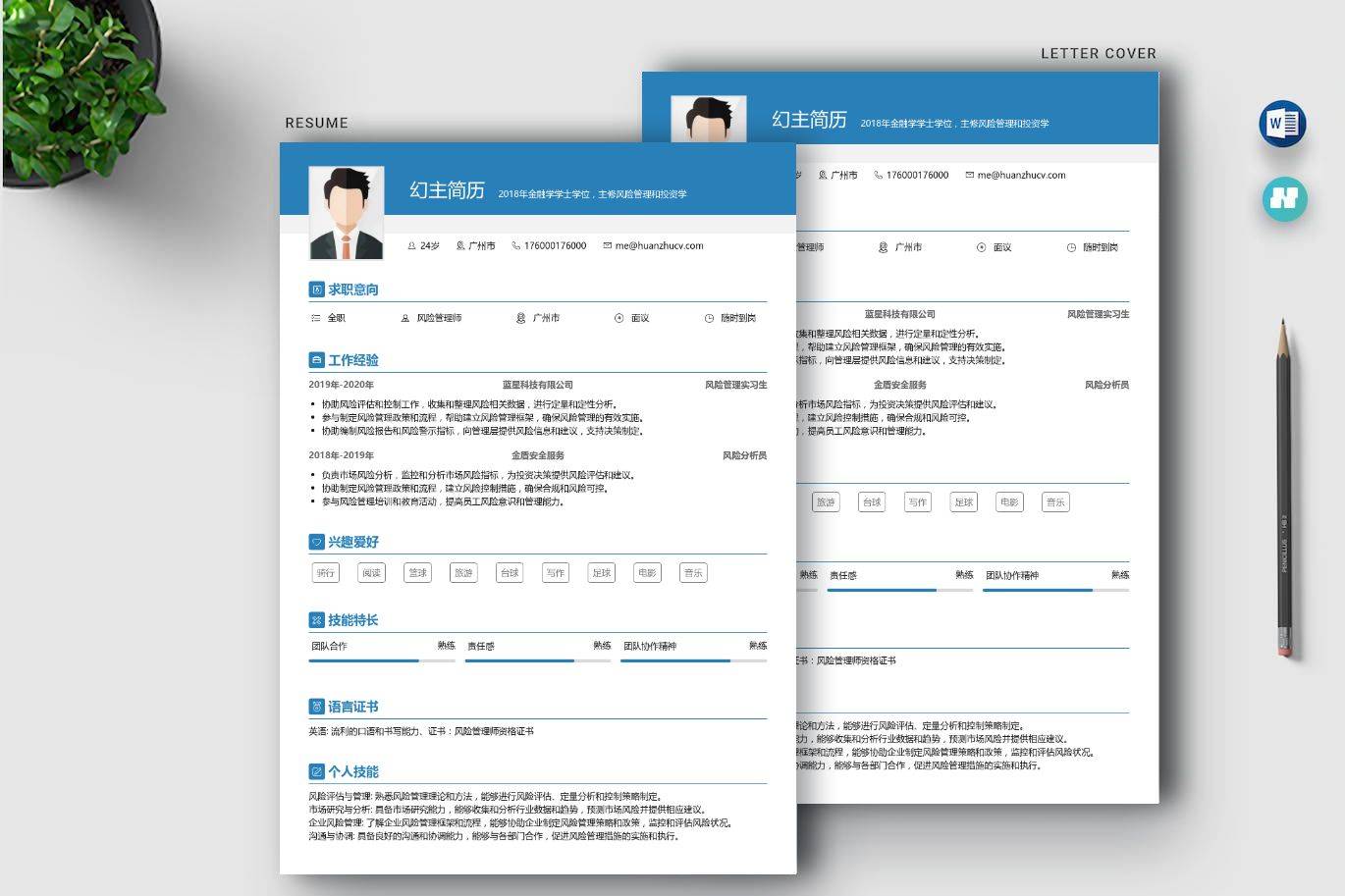The image size is (1345, 896).
Task: Click the phone icon on the back letter page
Action: (879, 176)
